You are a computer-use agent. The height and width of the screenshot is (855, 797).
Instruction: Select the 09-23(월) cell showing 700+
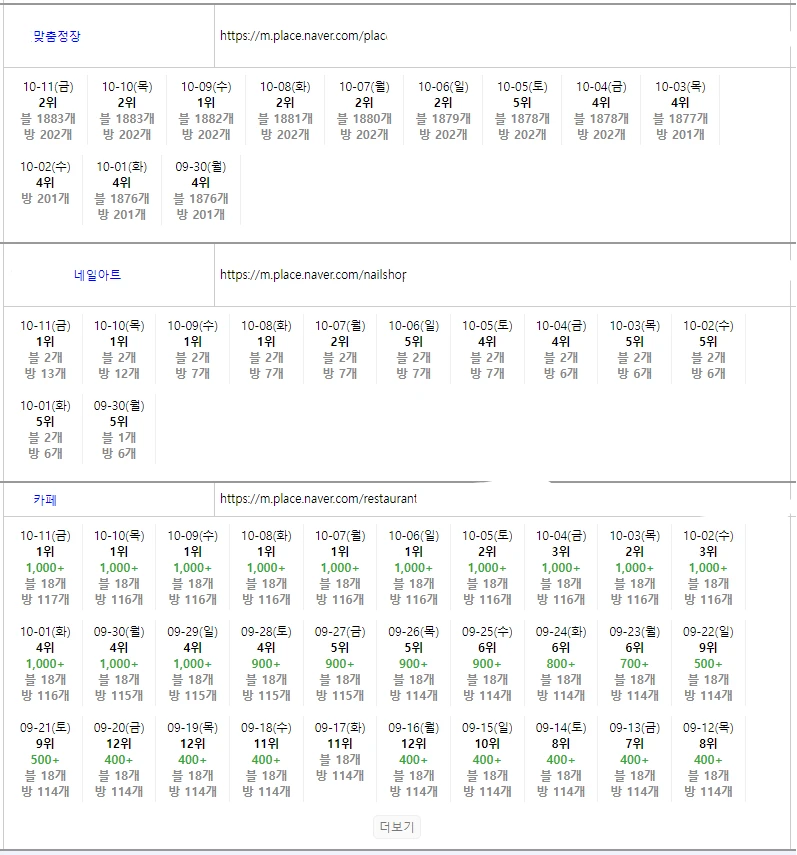634,664
